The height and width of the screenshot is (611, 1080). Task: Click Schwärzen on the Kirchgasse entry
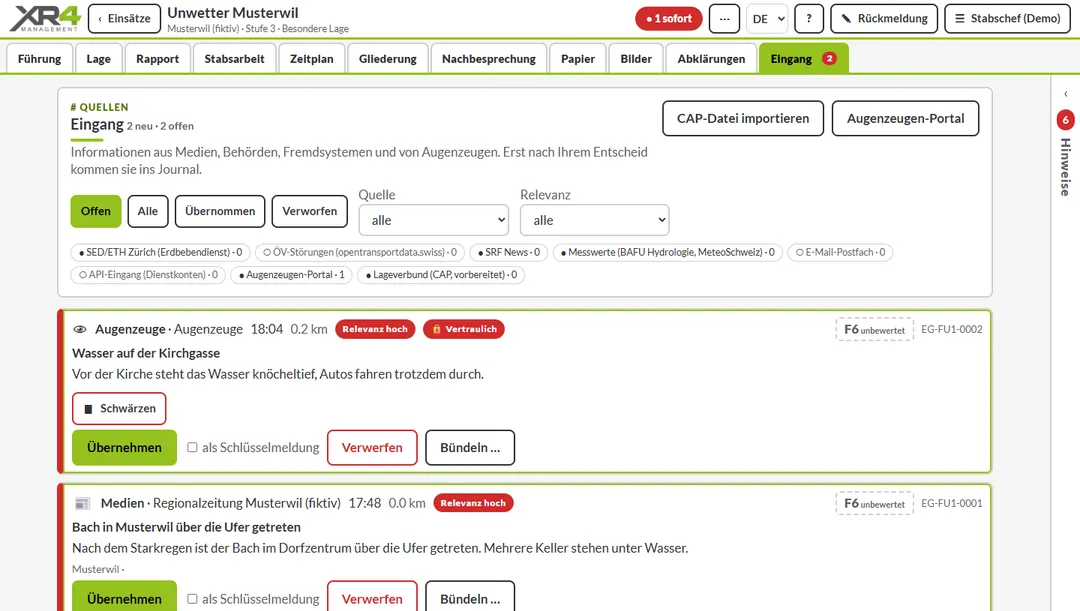[119, 408]
